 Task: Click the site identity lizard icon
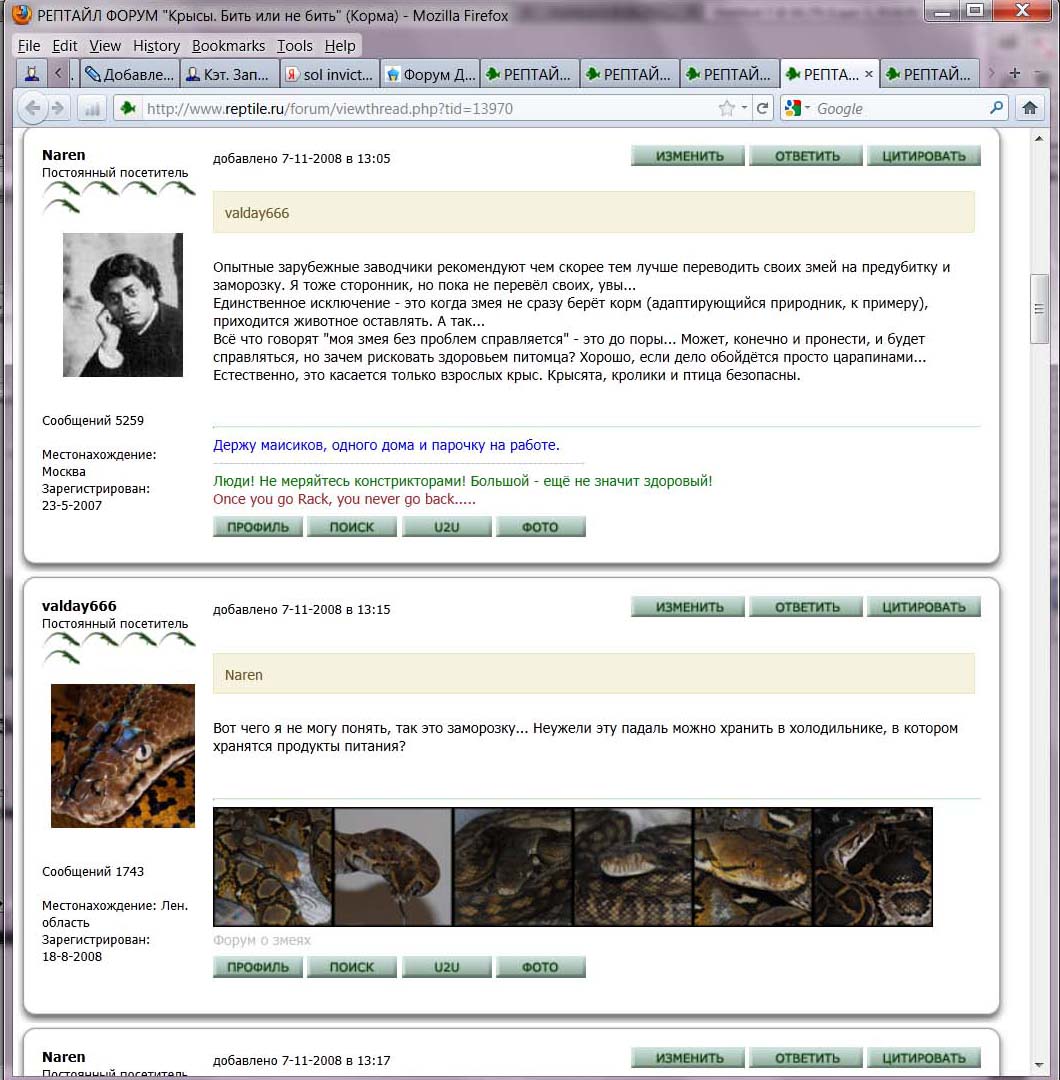pyautogui.click(x=127, y=108)
